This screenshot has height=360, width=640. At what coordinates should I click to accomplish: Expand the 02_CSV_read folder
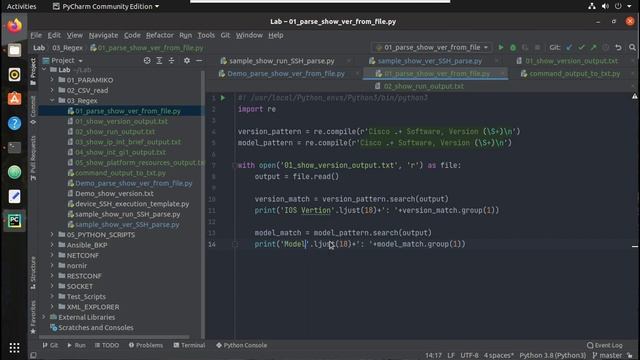[x=52, y=90]
